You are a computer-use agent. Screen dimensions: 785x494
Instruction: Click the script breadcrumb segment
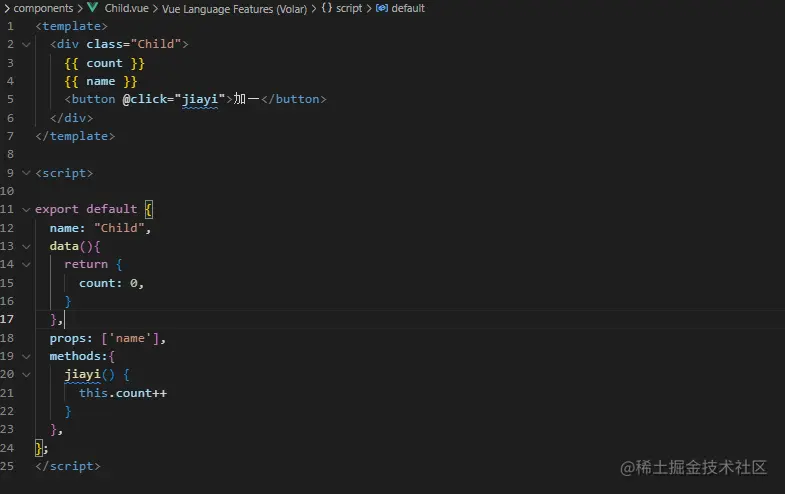point(349,8)
